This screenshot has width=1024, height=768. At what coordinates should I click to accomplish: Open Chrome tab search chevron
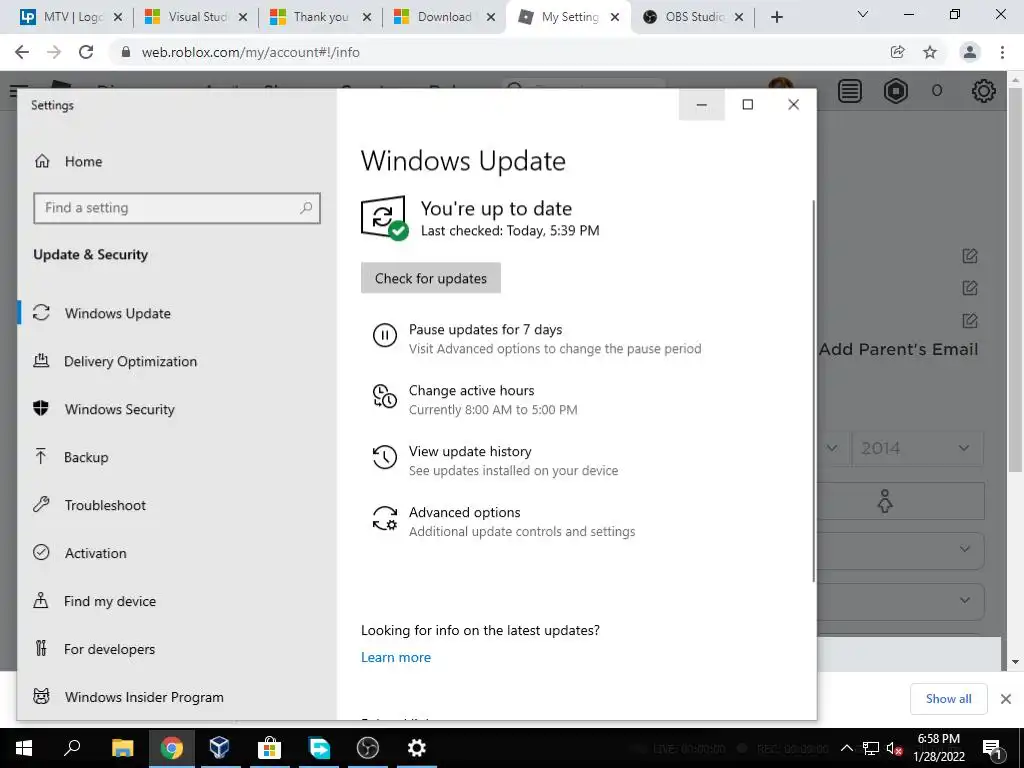pos(863,14)
